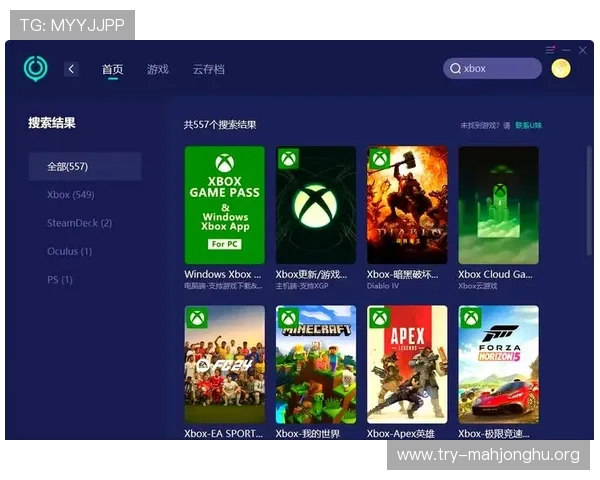
Task: Click the Xbox Cloud Ga... title
Action: (x=495, y=274)
